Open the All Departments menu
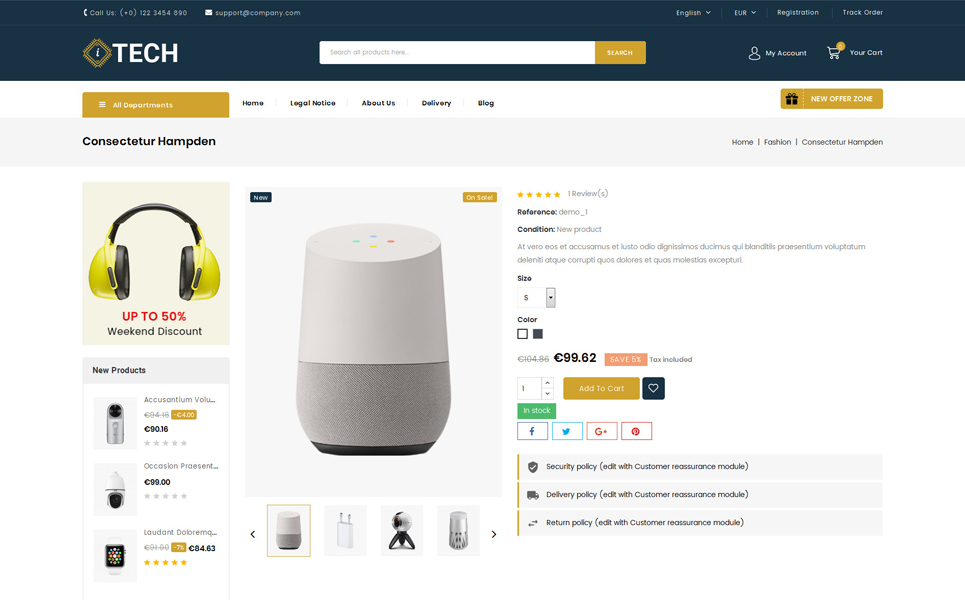The height and width of the screenshot is (600, 965). pyautogui.click(x=156, y=105)
